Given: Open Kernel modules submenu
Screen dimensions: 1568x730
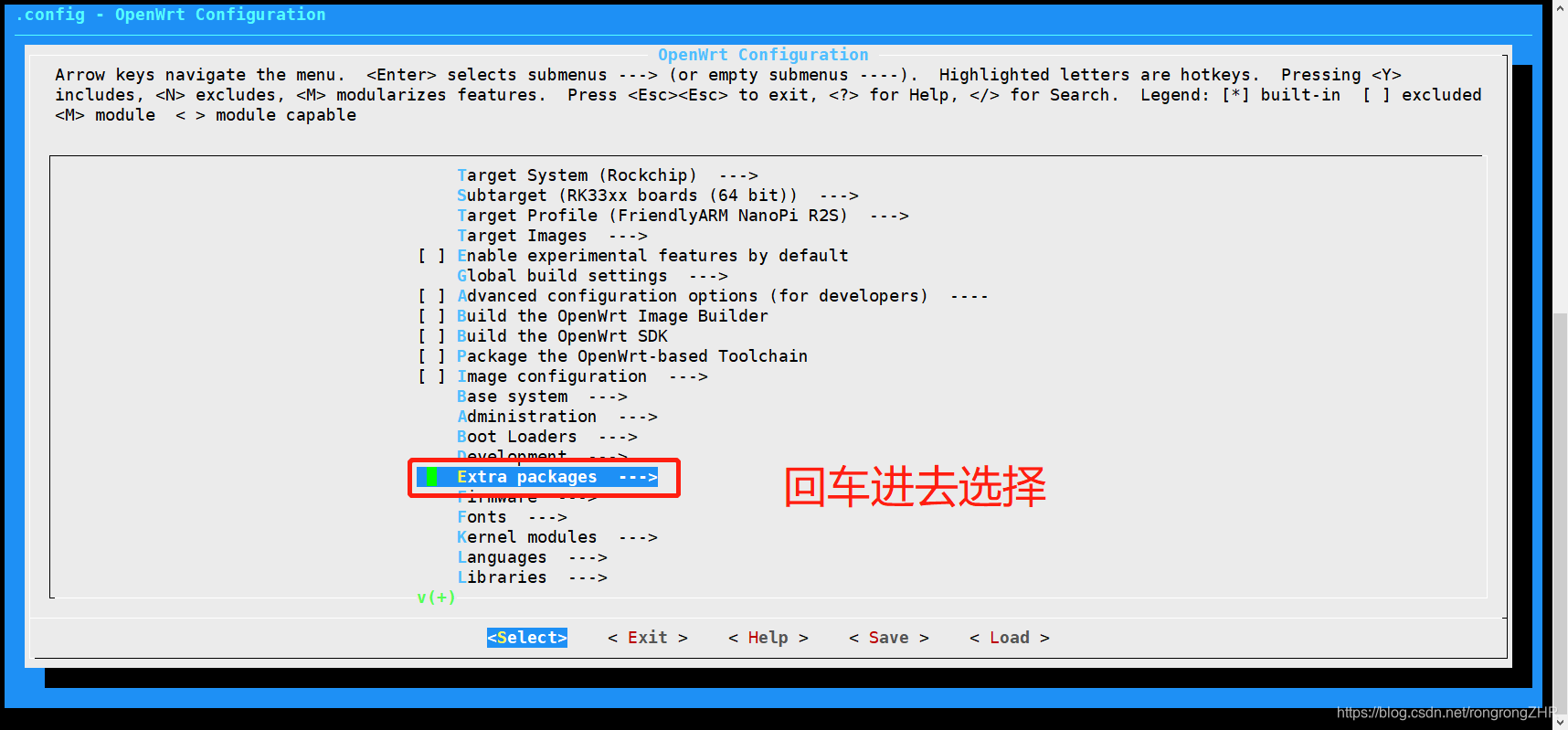Looking at the screenshot, I should click(x=557, y=537).
